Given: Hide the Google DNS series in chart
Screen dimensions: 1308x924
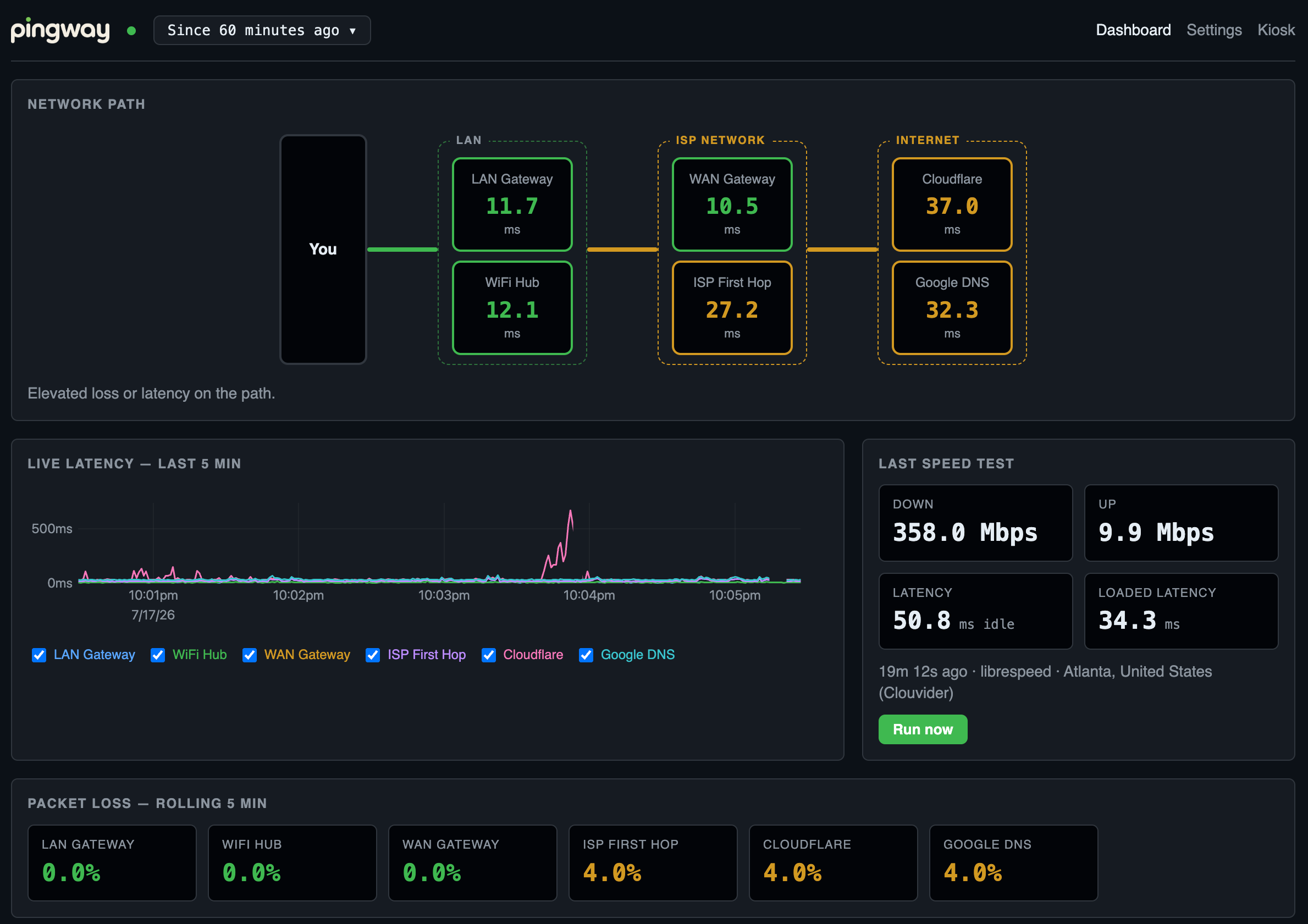Looking at the screenshot, I should click(586, 655).
